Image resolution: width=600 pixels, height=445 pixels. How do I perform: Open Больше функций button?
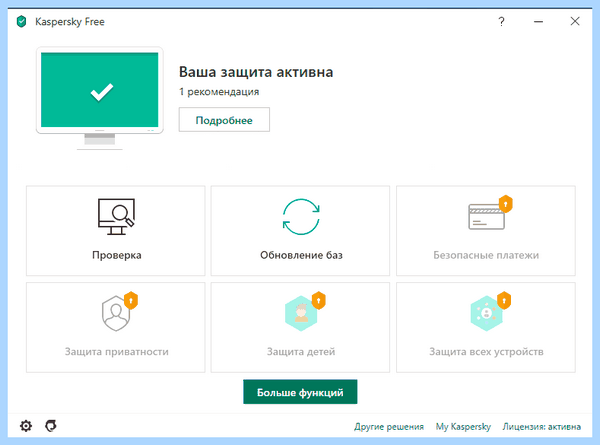click(x=300, y=392)
